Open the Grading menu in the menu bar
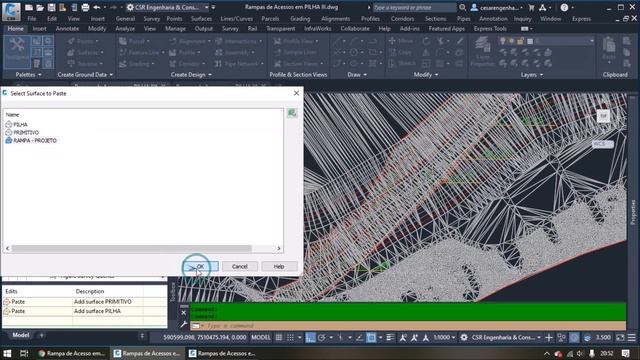This screenshot has height=360, width=640. [300, 19]
